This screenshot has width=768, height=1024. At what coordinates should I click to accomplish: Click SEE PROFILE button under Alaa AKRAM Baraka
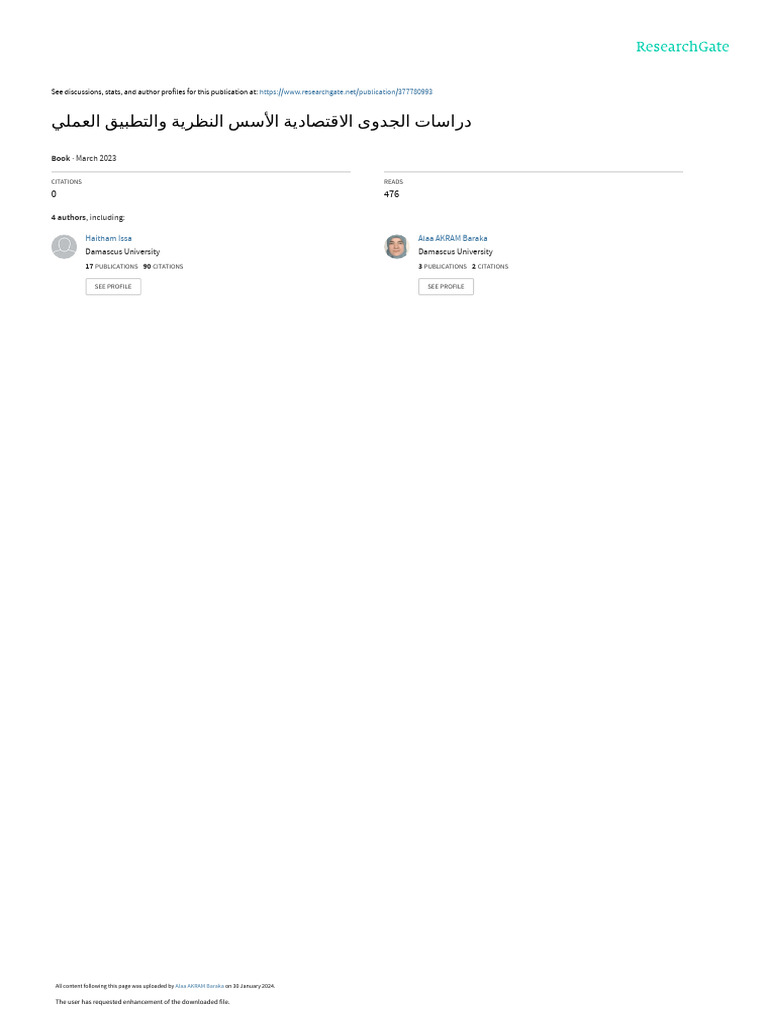pyautogui.click(x=446, y=287)
